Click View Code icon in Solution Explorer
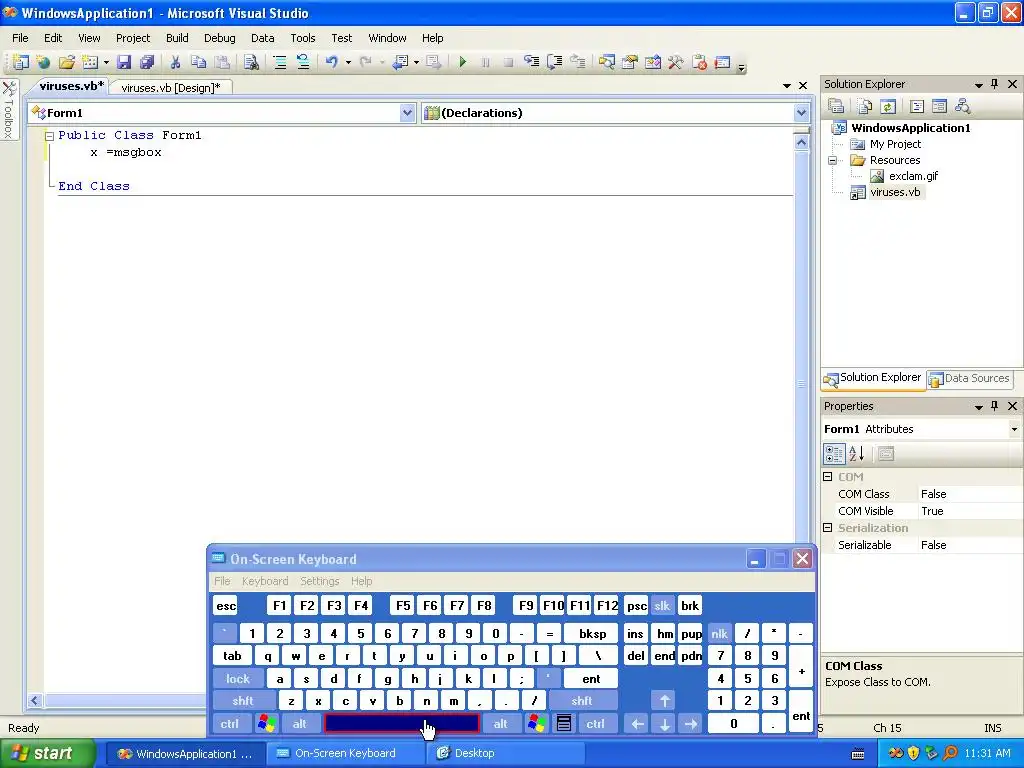1024x768 pixels. [x=916, y=106]
